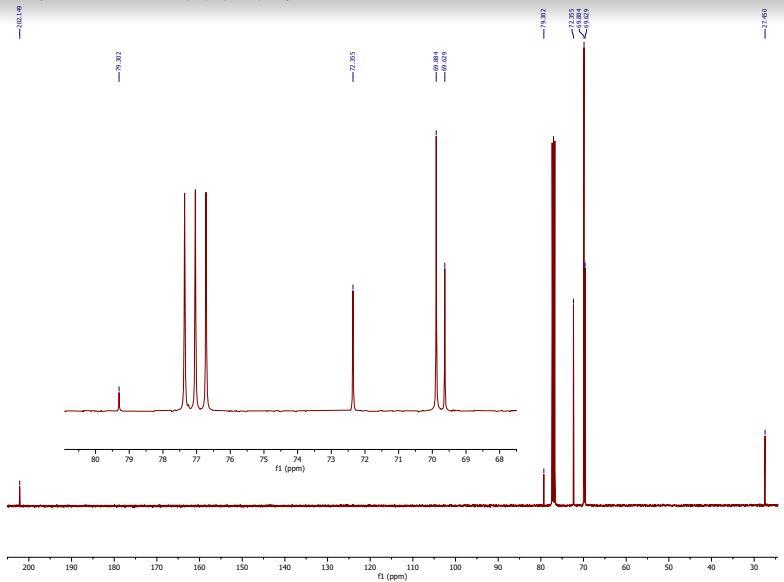Click the 180 tick on the main axis

pyautogui.click(x=114, y=568)
